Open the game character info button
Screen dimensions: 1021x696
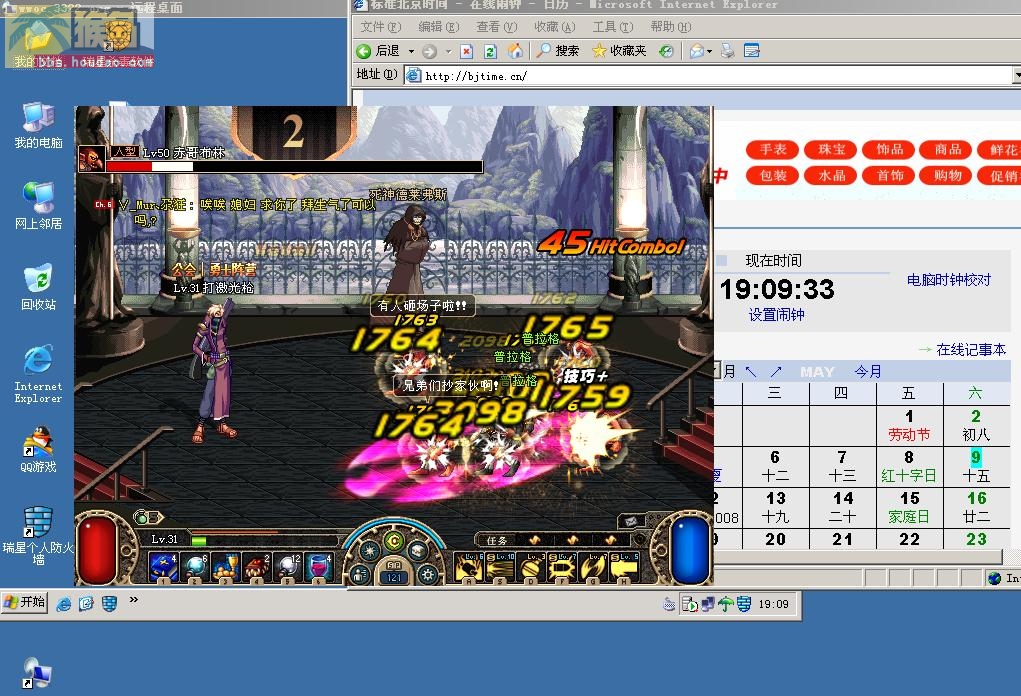coord(359,575)
